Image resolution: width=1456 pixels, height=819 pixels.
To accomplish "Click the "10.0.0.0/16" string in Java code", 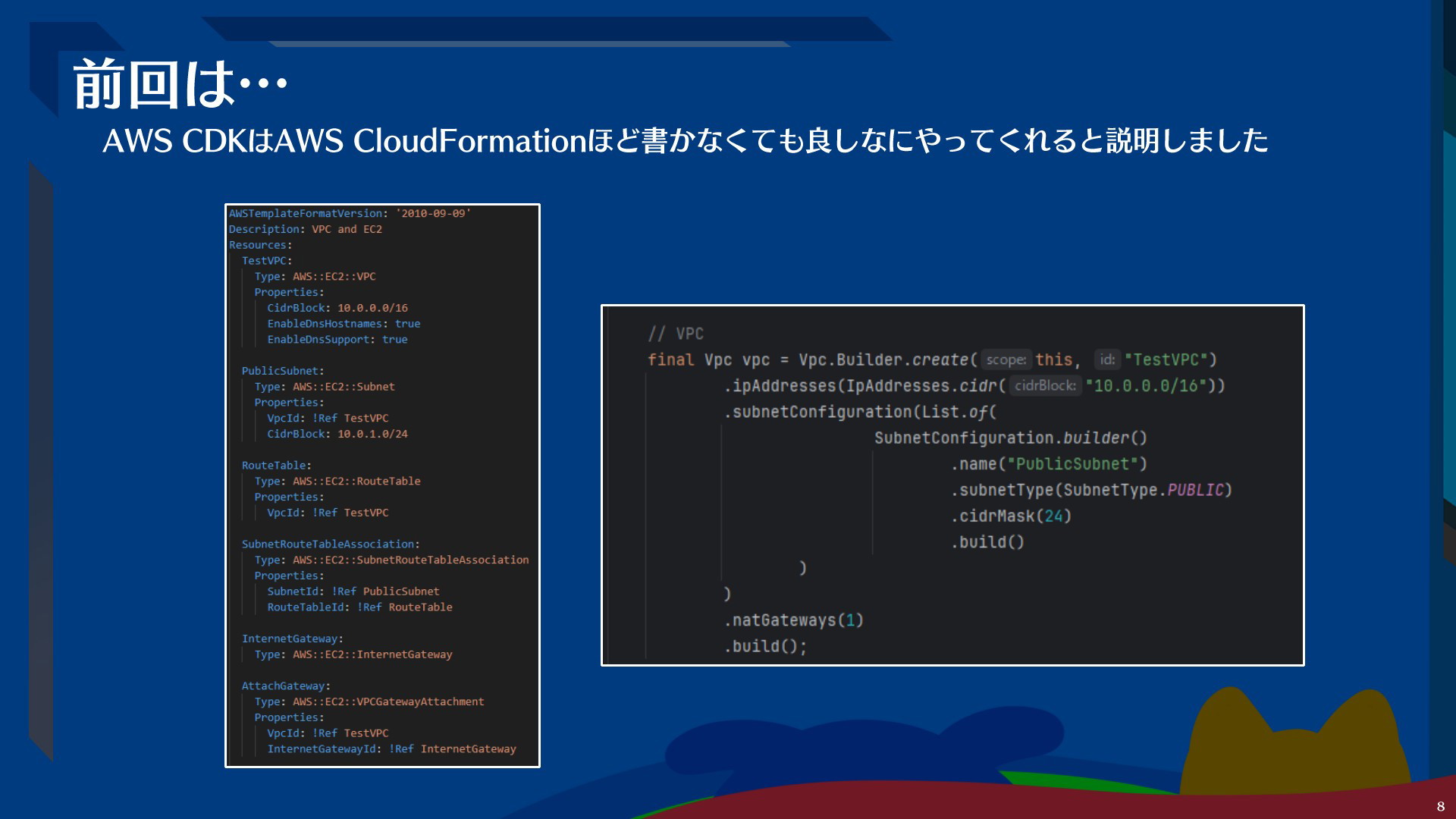I will 1146,386.
